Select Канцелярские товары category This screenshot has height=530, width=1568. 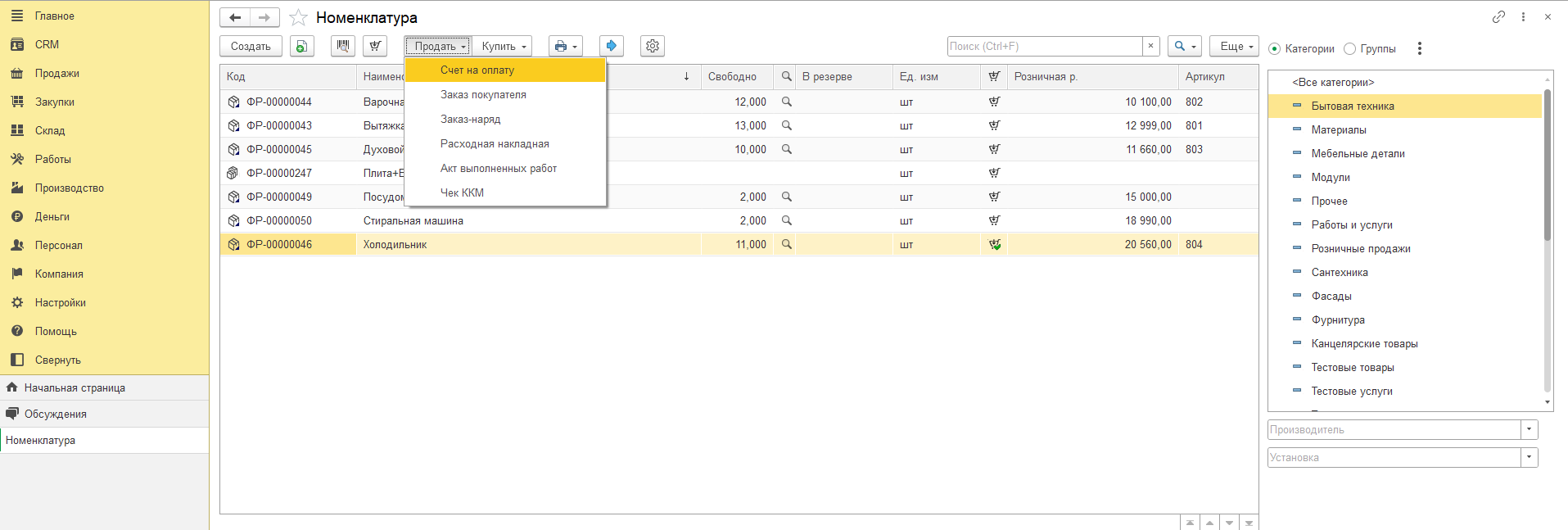(1364, 343)
